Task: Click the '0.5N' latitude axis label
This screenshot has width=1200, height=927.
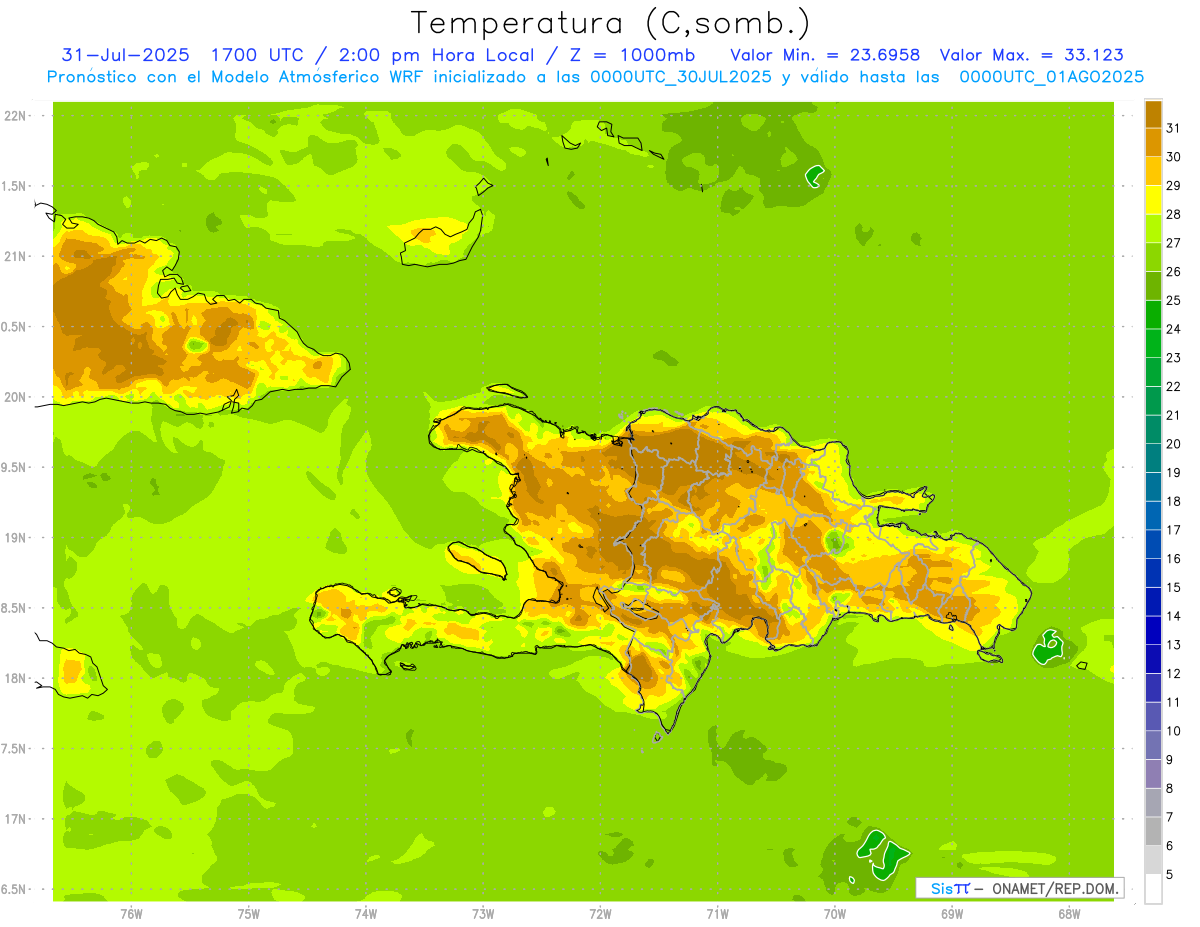Action: coord(15,327)
